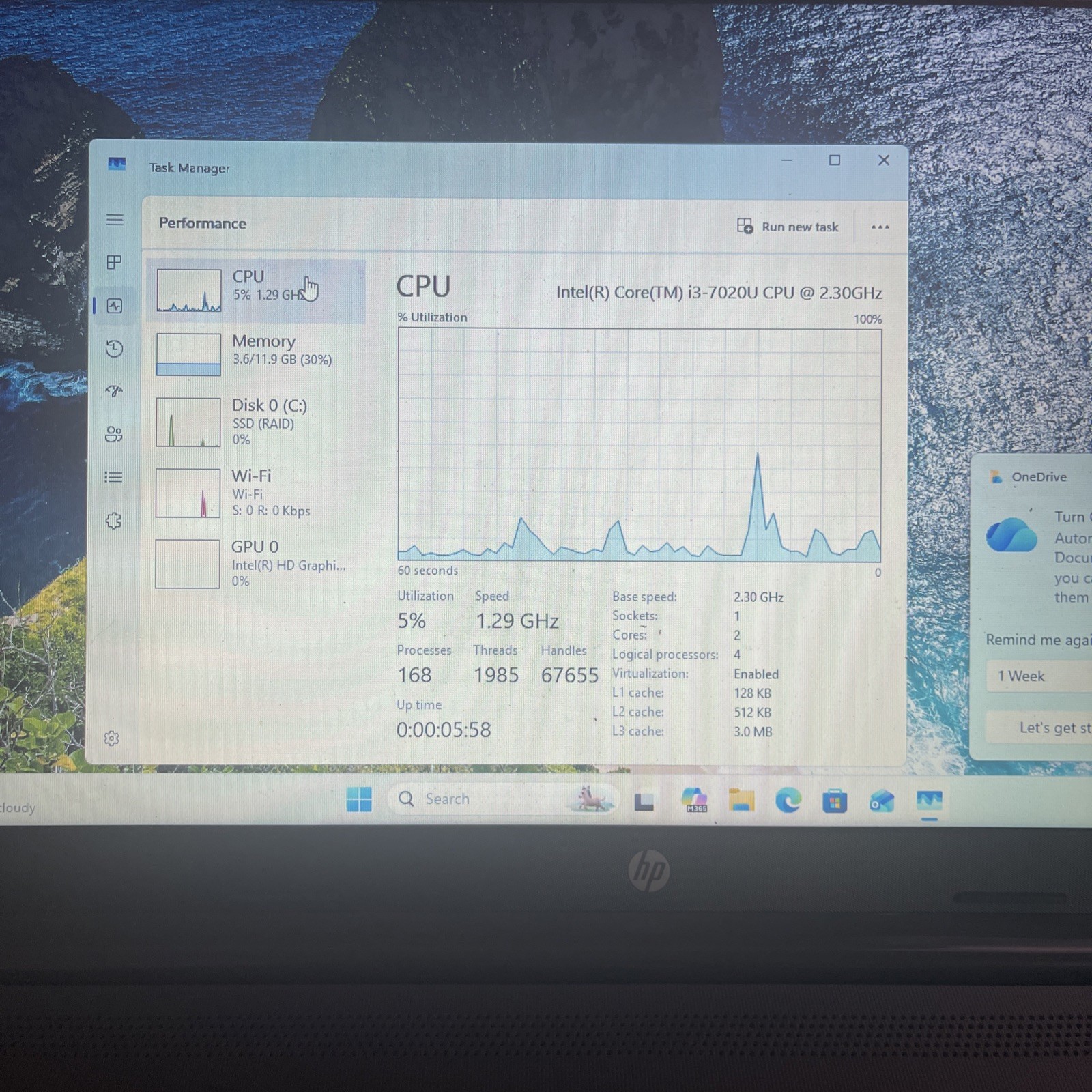Viewport: 1092px width, 1092px height.
Task: Open Task View from the taskbar
Action: (x=644, y=801)
